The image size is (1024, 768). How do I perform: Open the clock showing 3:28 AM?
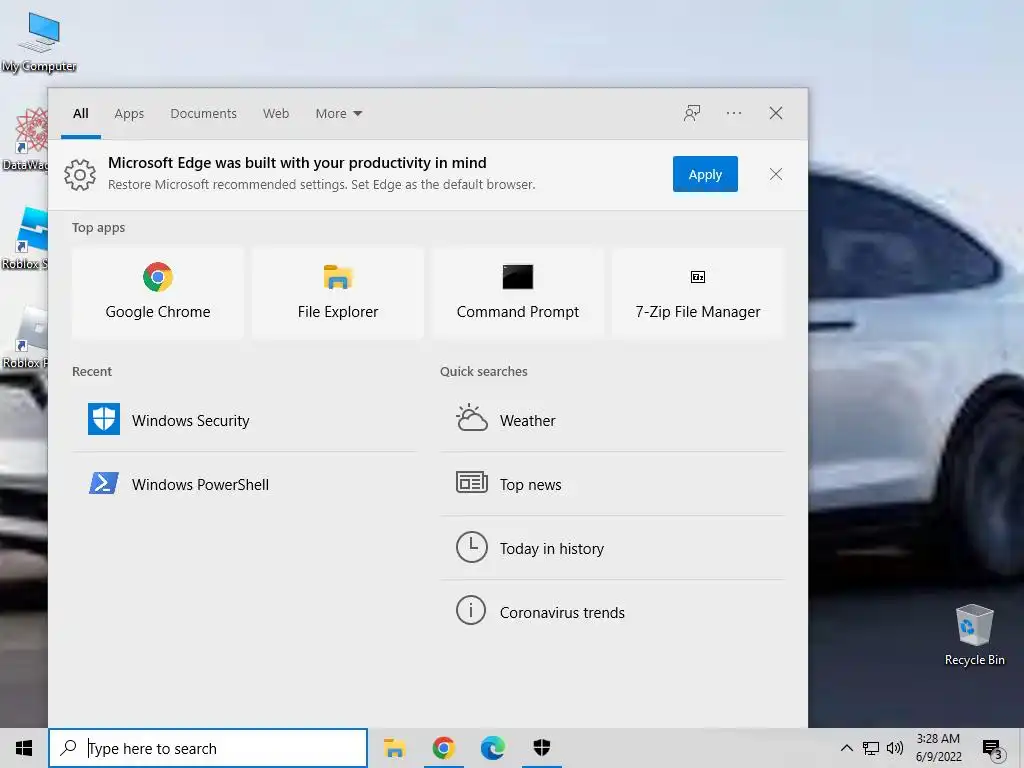(x=938, y=748)
